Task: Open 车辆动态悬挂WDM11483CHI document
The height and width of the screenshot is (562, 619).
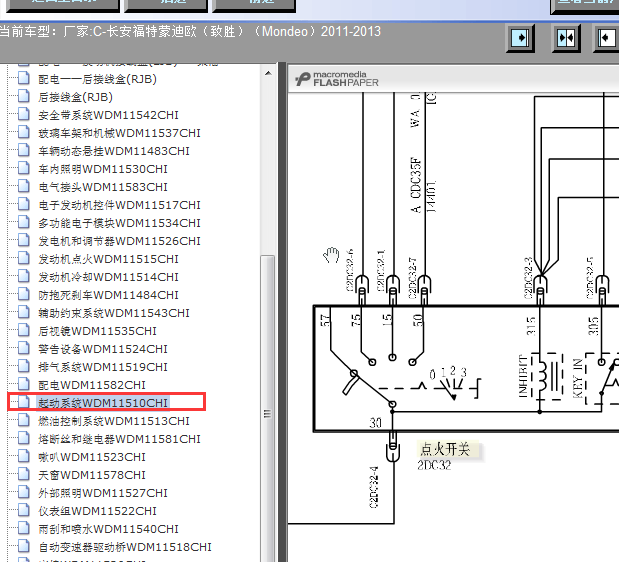Action: (x=114, y=151)
